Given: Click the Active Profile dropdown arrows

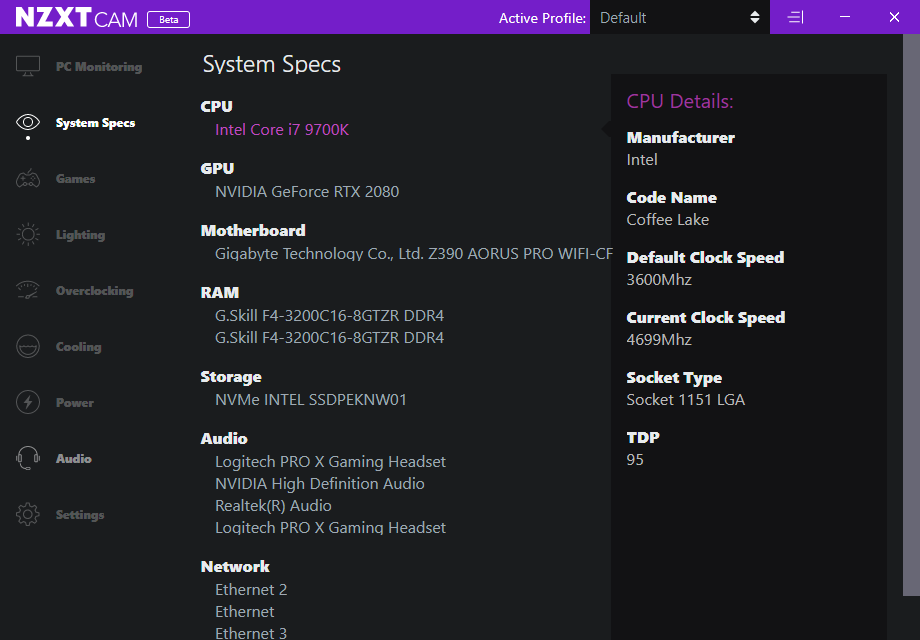Looking at the screenshot, I should pos(755,18).
